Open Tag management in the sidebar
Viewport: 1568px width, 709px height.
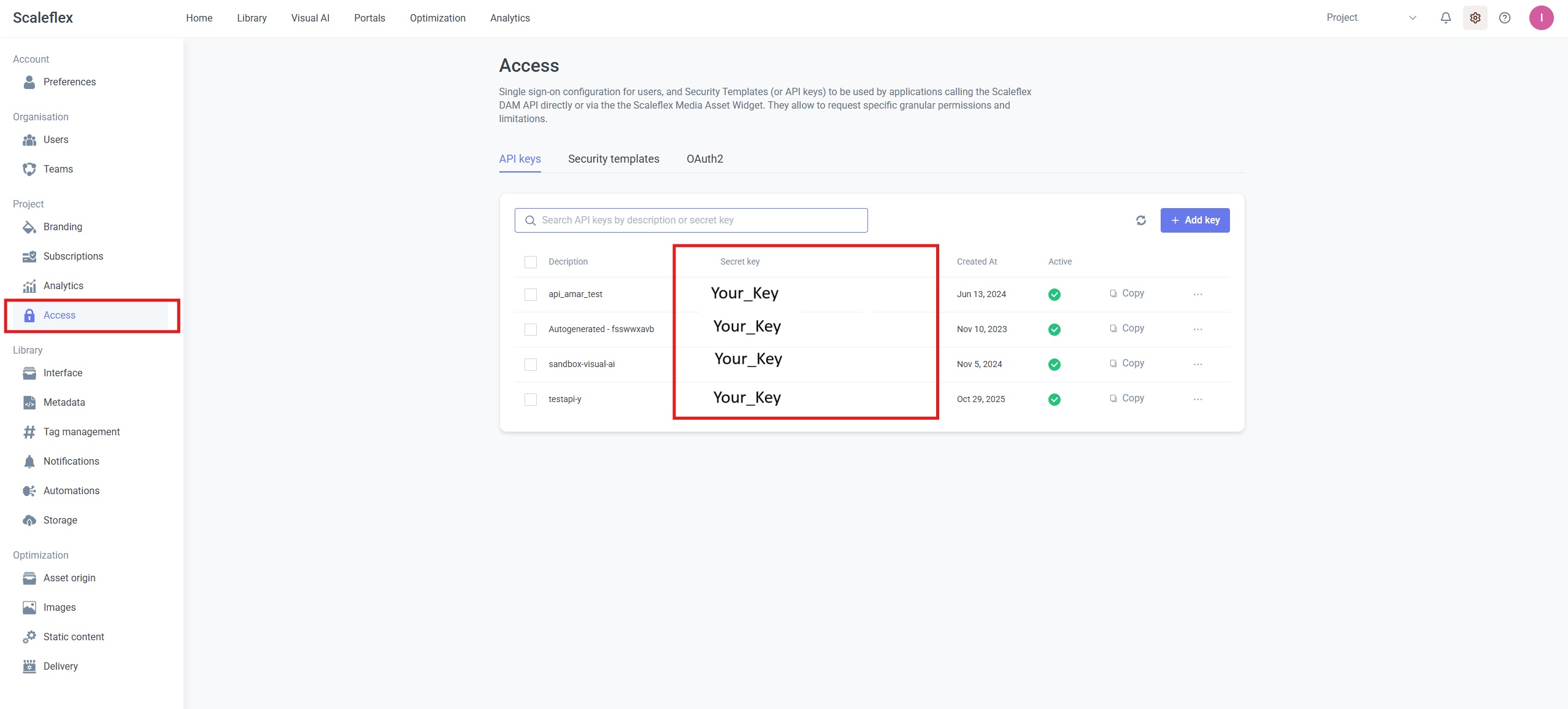81,432
